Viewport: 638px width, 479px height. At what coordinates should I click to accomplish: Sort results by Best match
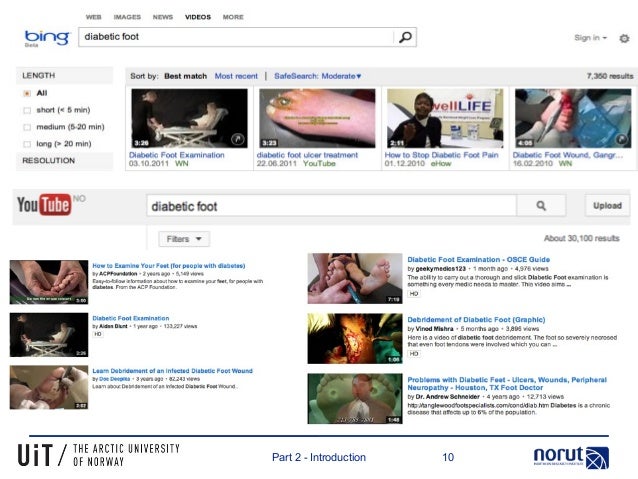[x=186, y=76]
